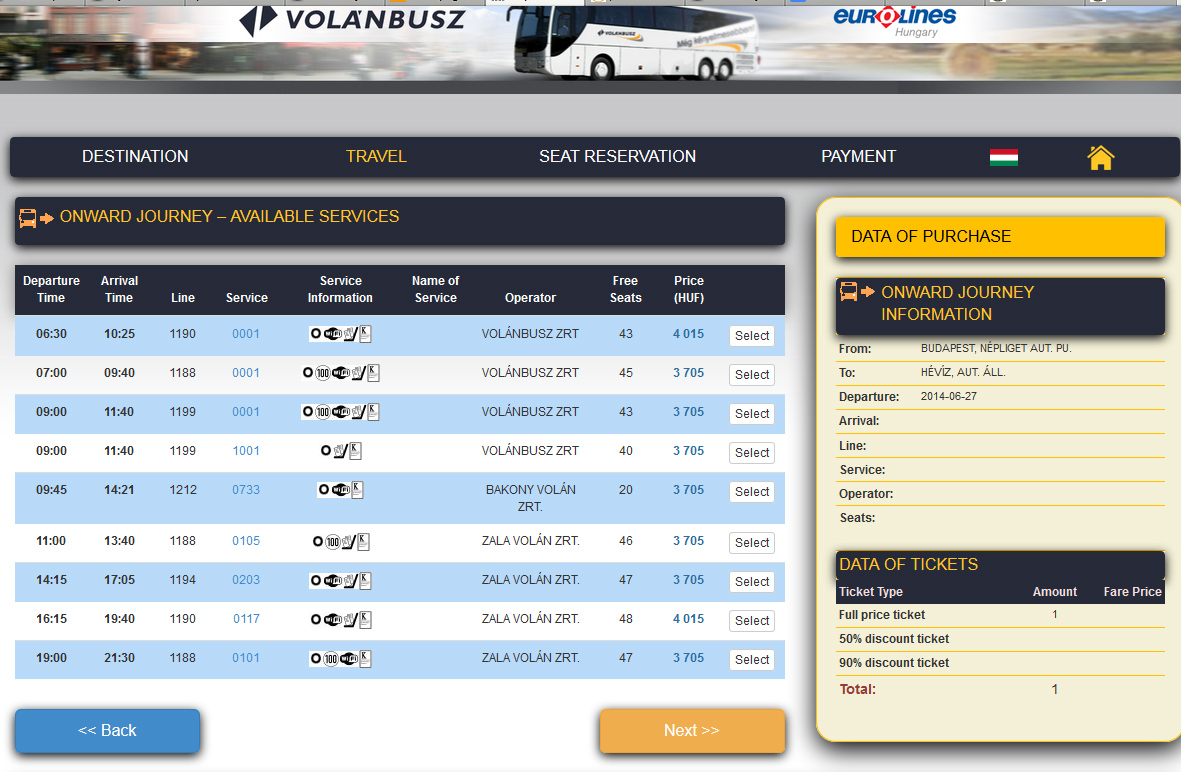The image size is (1181, 772).
Task: Click the Price (HUF) column header
Action: (688, 289)
